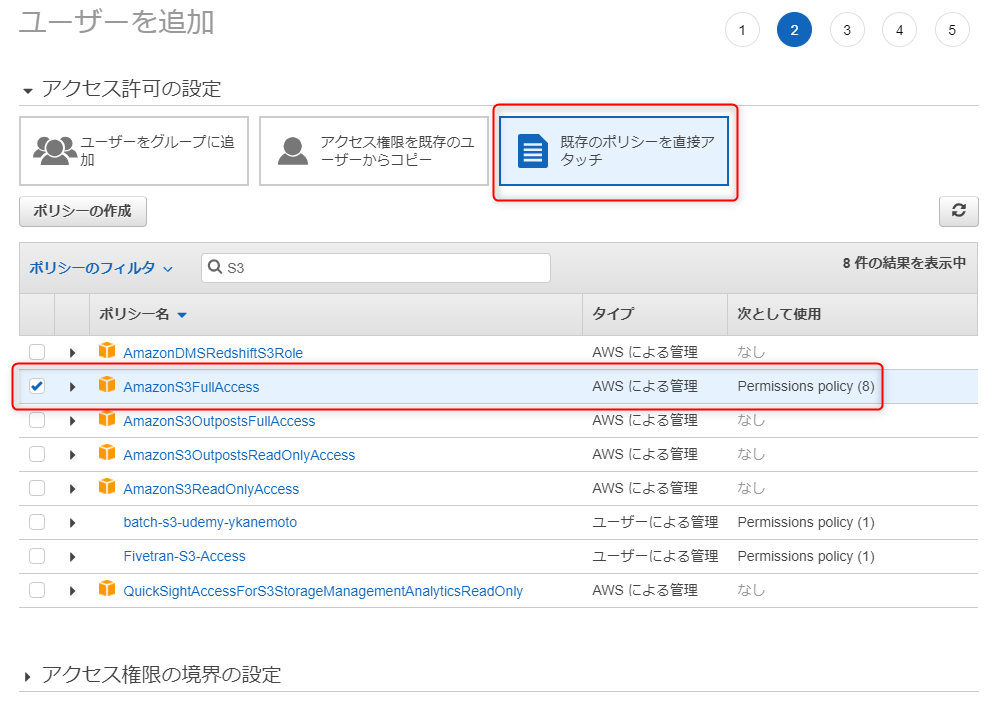Click ユーザーによる管理 in Fivetran-S3-Access row
The width and height of the screenshot is (995, 724).
click(655, 556)
